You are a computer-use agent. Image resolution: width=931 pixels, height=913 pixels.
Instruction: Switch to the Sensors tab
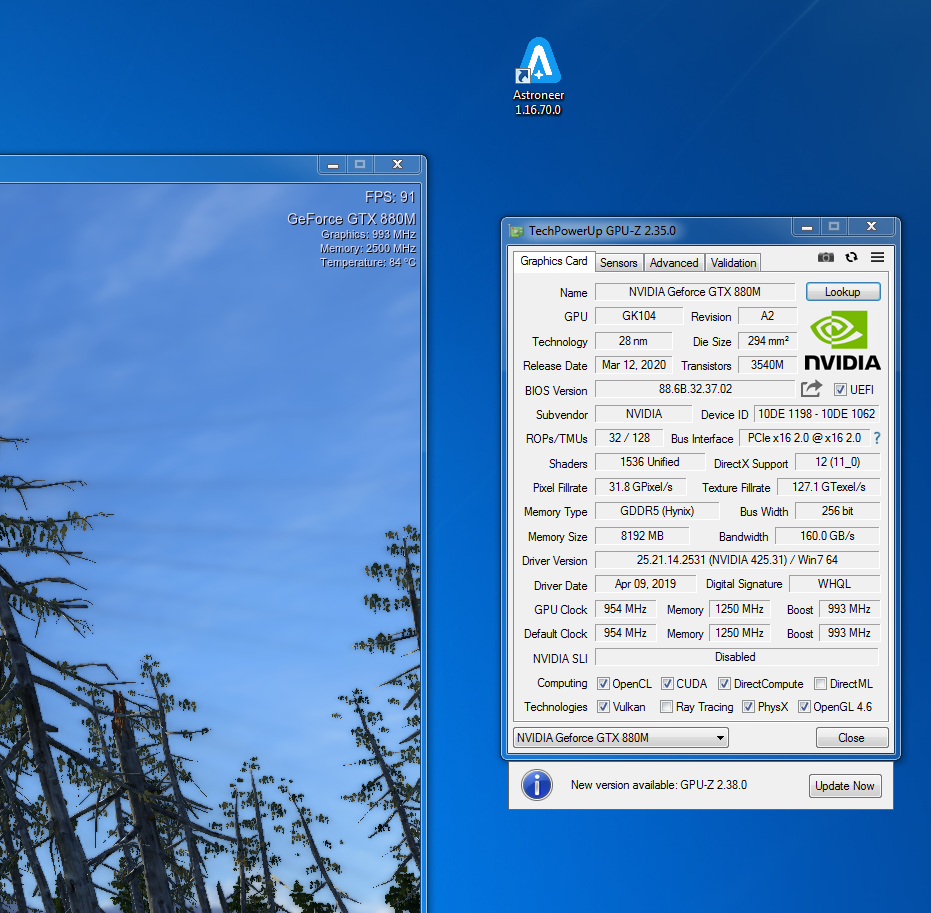pyautogui.click(x=619, y=262)
